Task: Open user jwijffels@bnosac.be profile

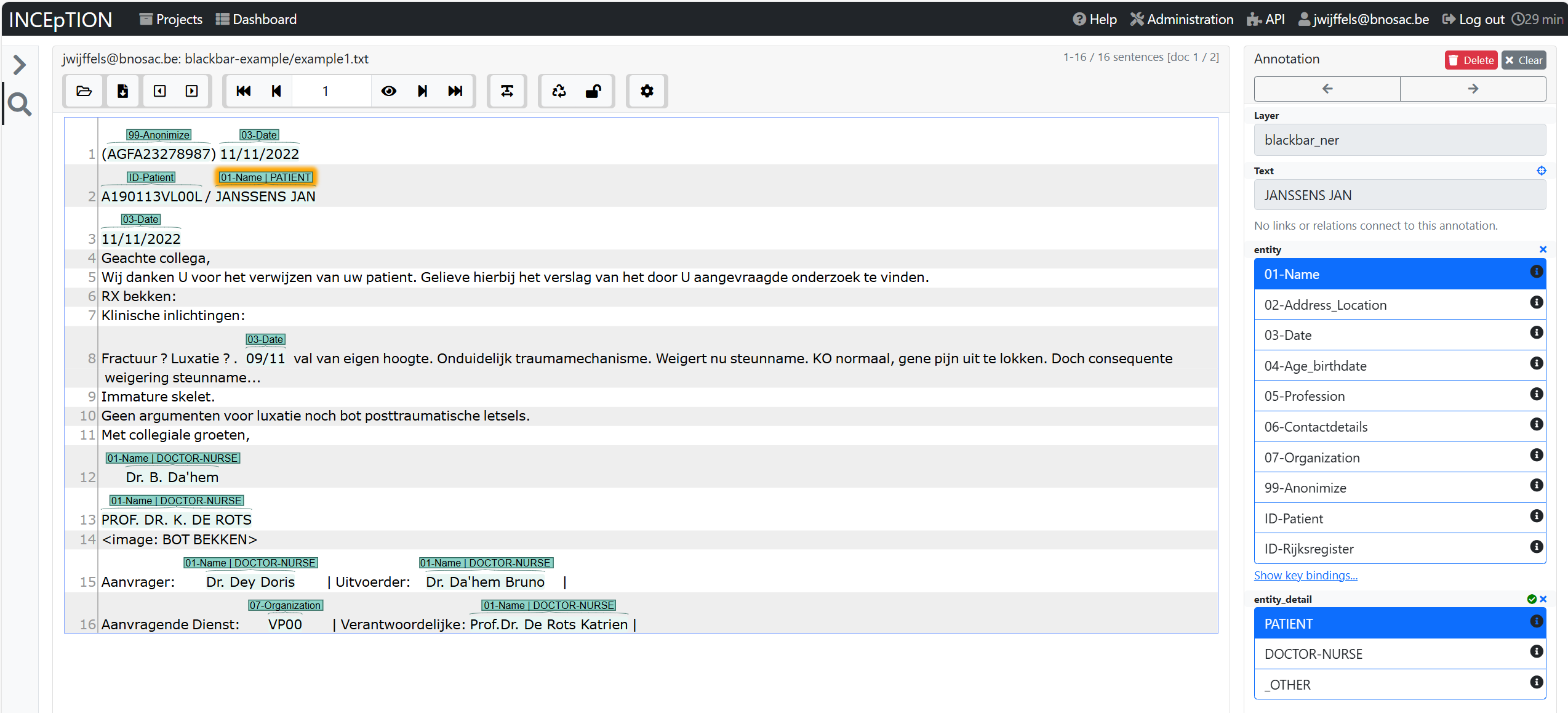Action: coord(1364,19)
